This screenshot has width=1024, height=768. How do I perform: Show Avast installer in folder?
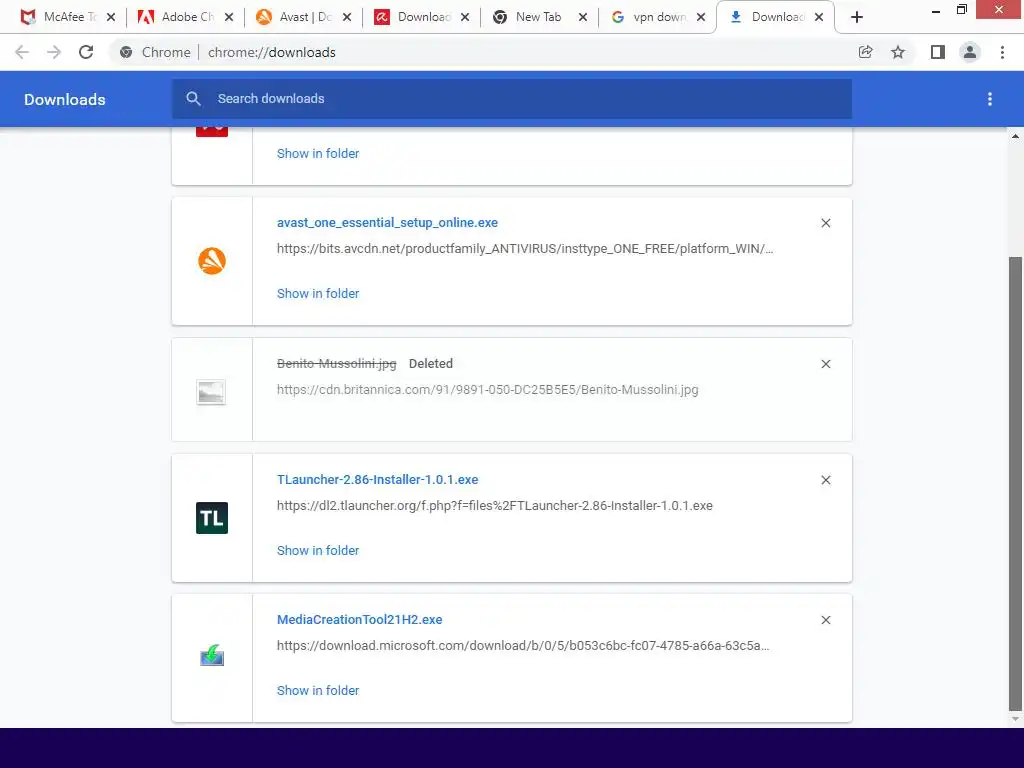318,294
